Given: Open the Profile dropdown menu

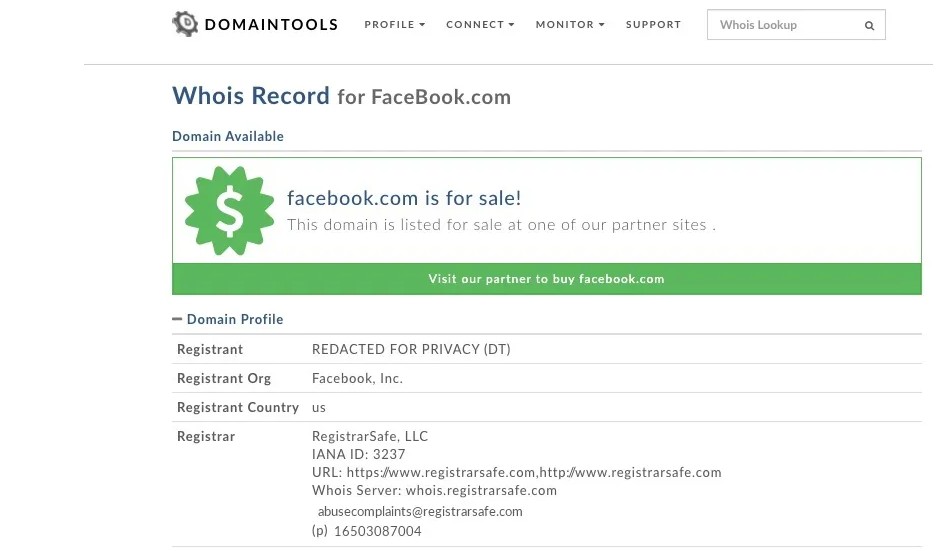Looking at the screenshot, I should (x=394, y=25).
